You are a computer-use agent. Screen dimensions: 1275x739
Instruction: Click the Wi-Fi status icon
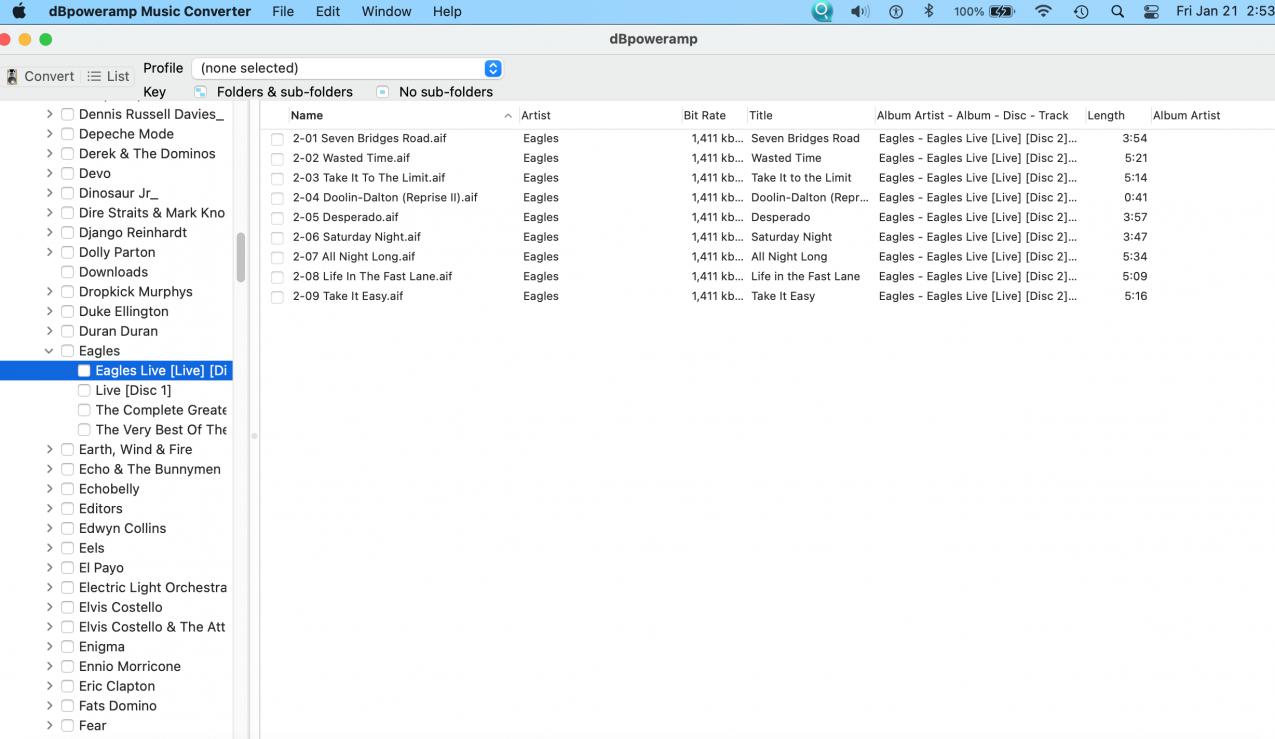pos(1043,12)
